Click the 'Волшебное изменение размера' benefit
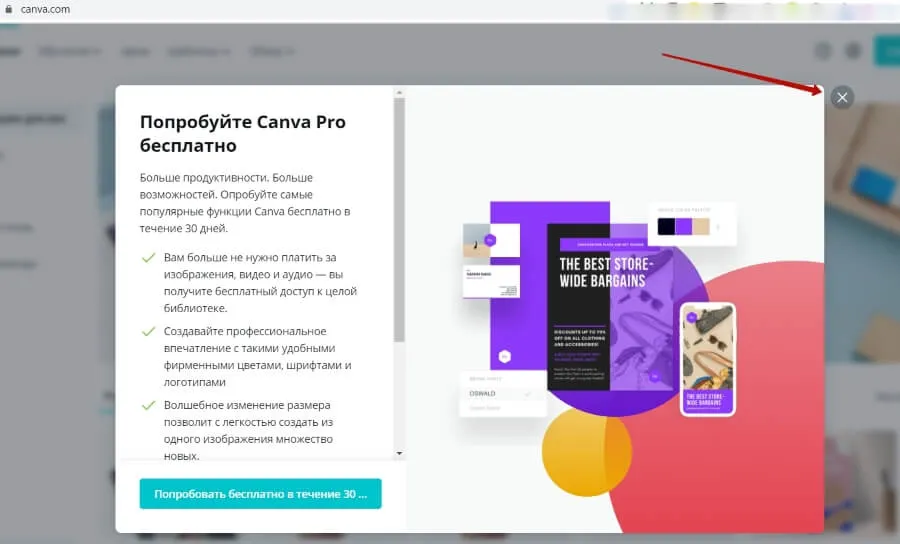 249,430
